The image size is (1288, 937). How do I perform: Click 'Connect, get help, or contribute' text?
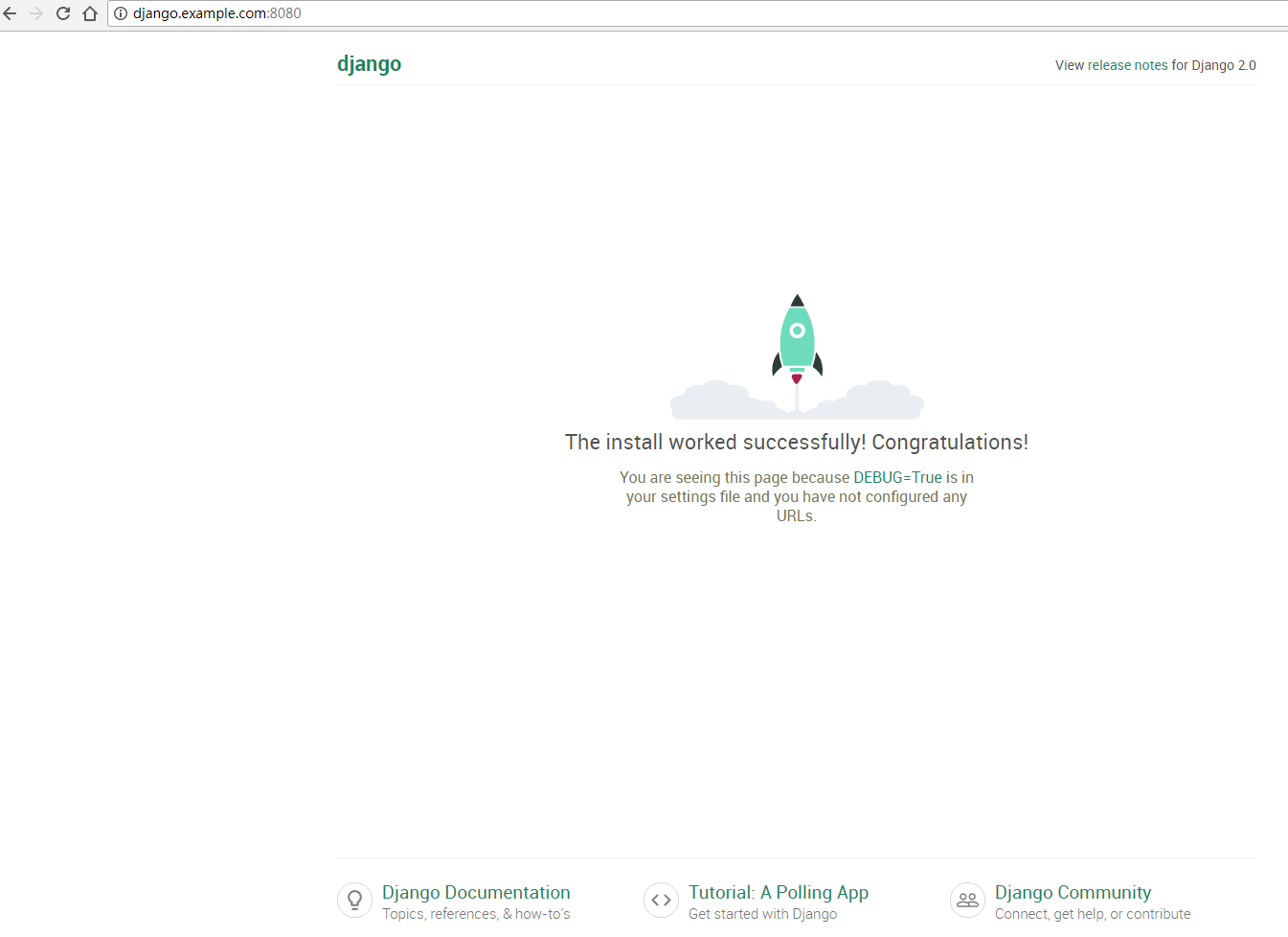pos(1093,914)
